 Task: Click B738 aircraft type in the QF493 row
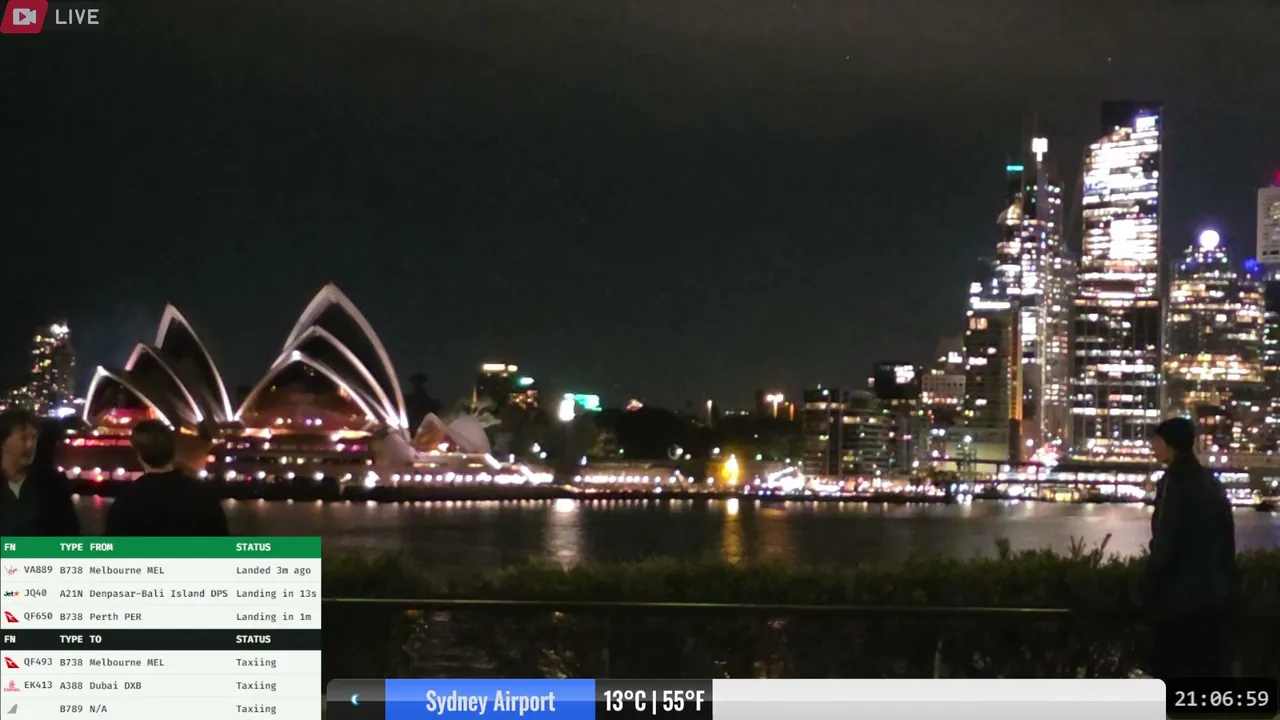pyautogui.click(x=71, y=662)
